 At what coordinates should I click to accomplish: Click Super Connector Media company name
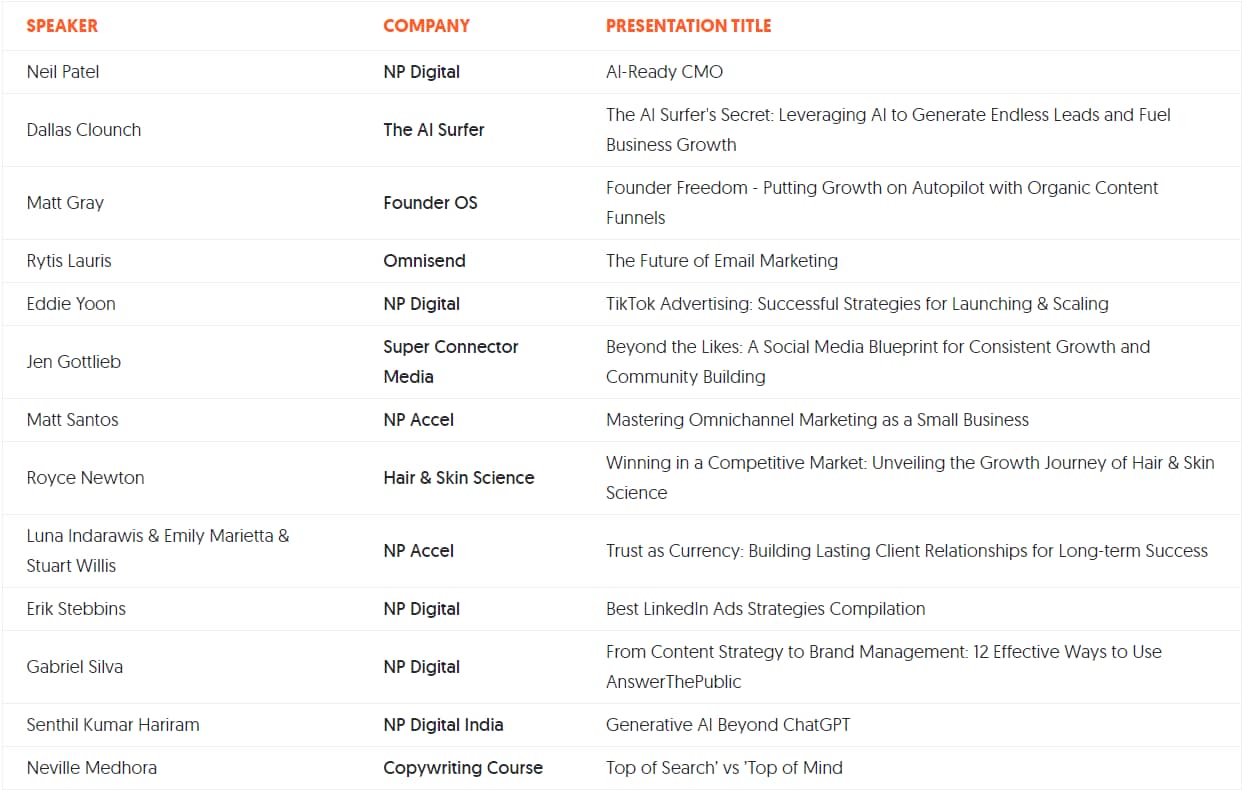point(450,362)
